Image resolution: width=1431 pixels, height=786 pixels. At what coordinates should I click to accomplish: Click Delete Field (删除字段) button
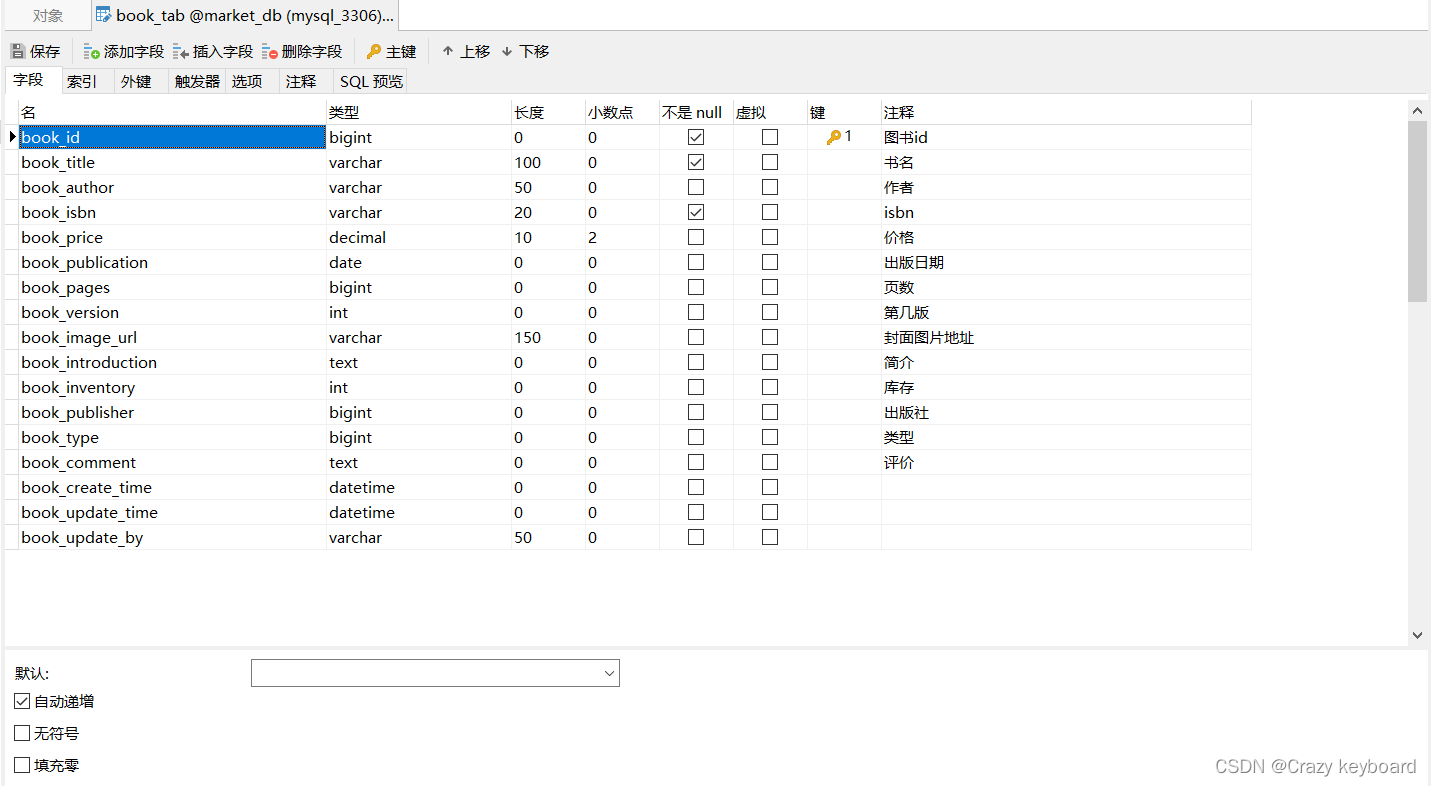click(x=302, y=51)
